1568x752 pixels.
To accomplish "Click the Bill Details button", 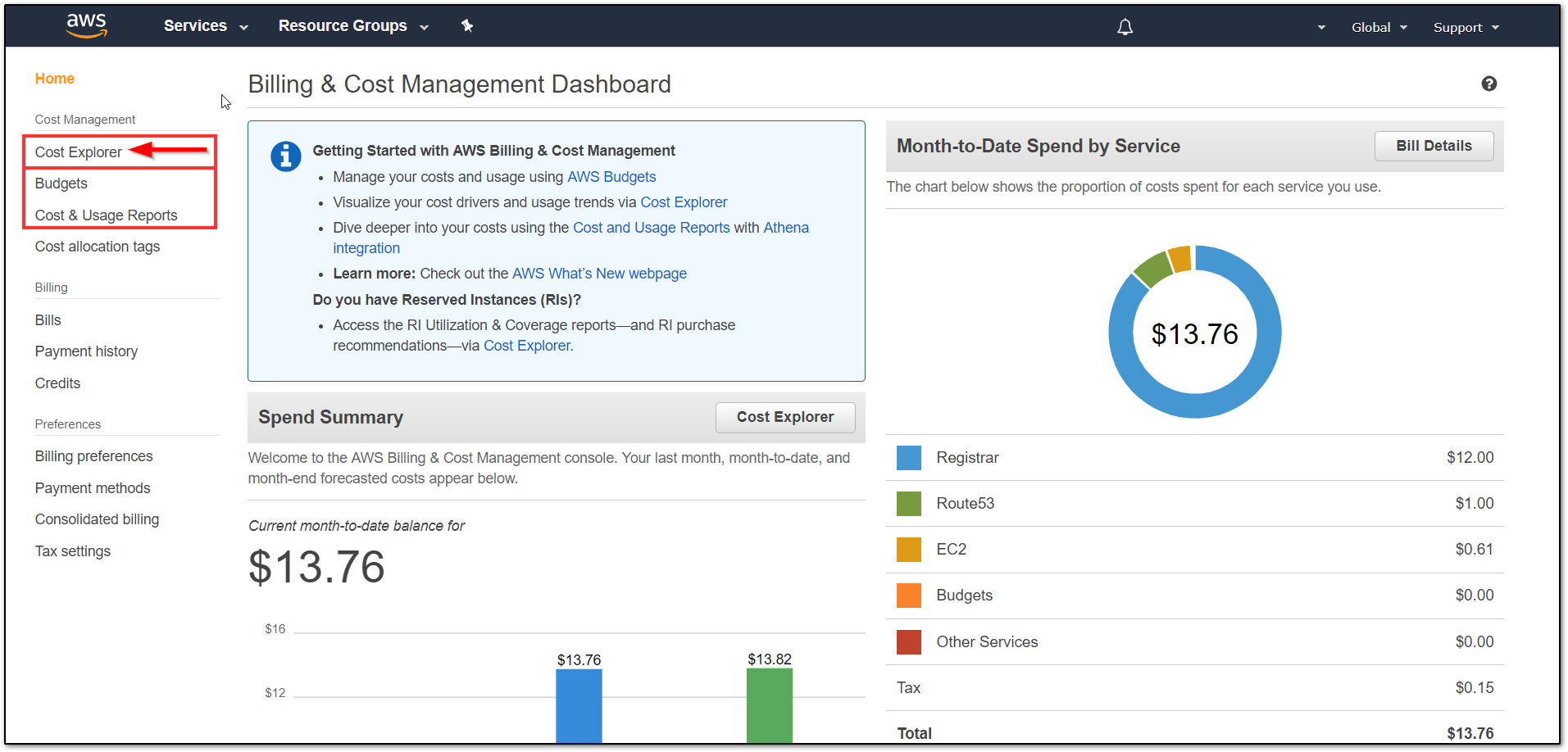I will [x=1434, y=146].
